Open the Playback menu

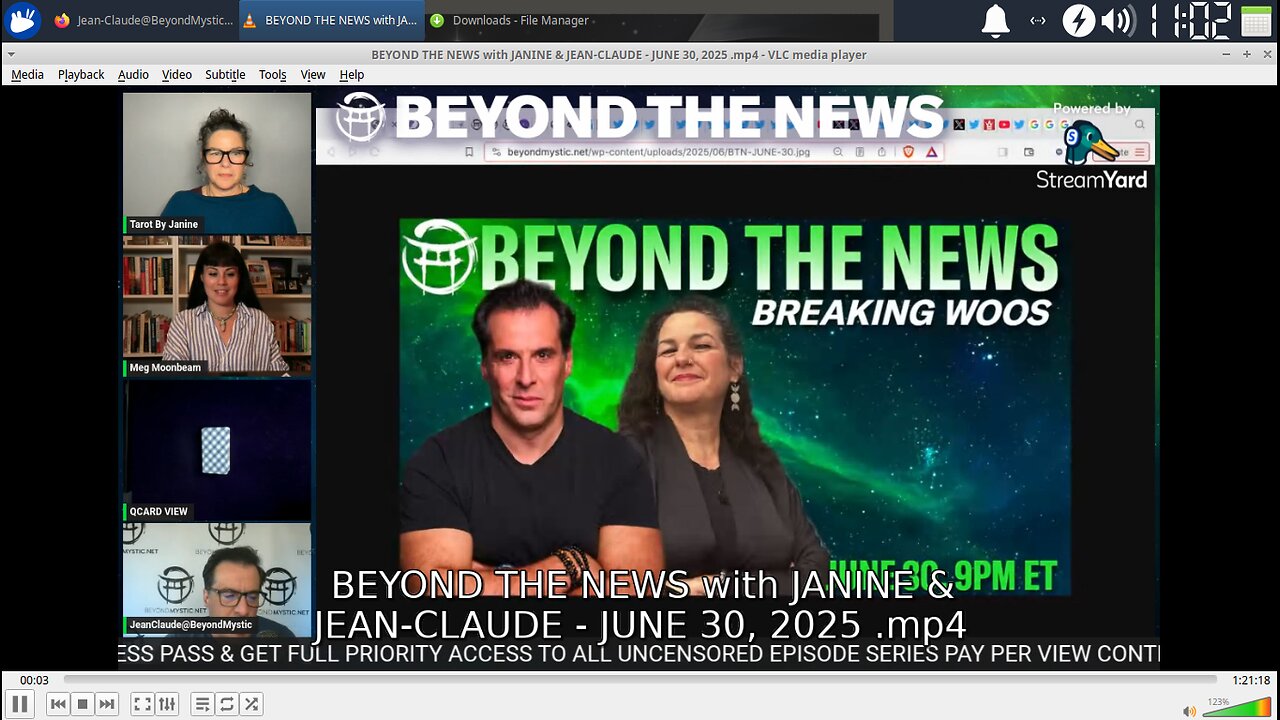coord(81,75)
